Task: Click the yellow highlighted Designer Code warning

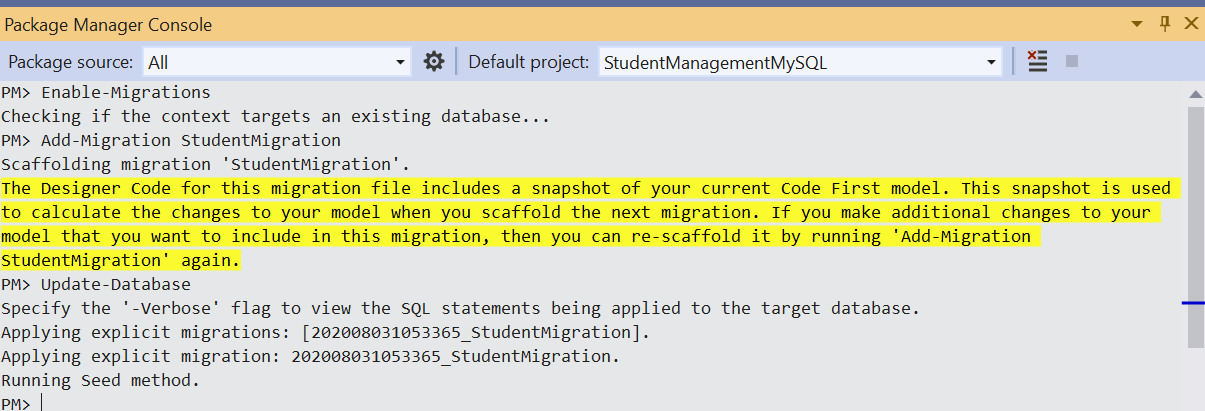Action: point(580,212)
